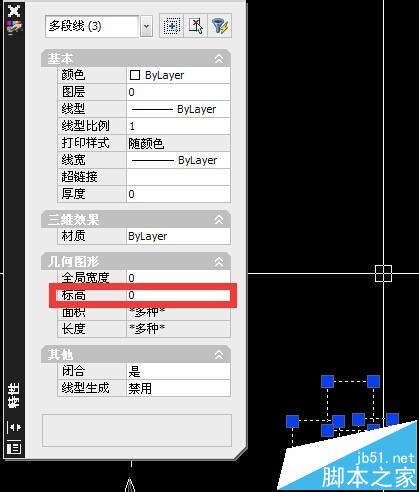Click the palette icon below the close button
This screenshot has height=492, width=419.
14,27
